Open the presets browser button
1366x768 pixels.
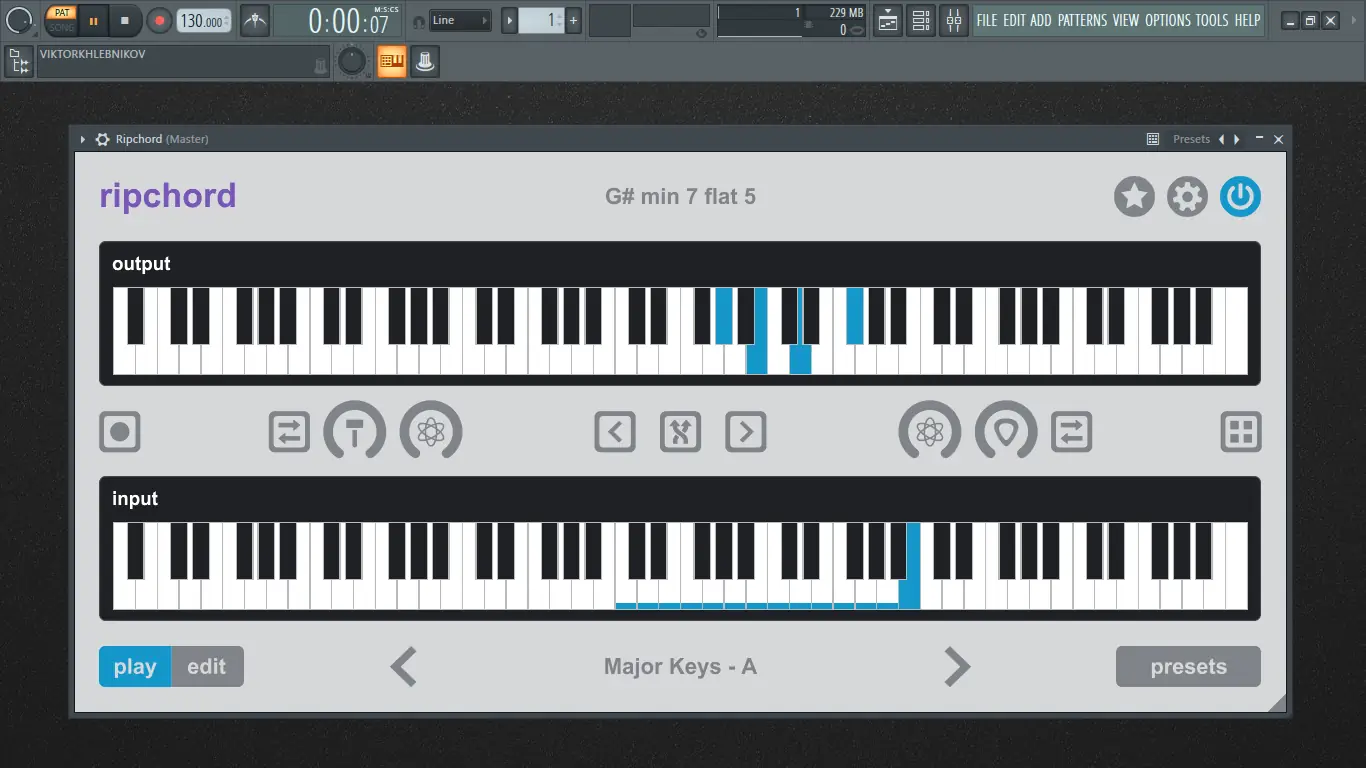click(x=1188, y=667)
